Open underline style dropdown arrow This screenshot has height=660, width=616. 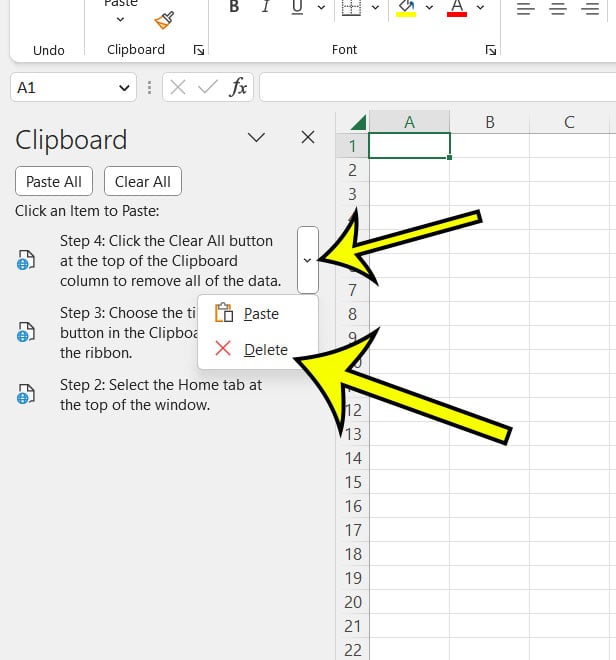point(321,7)
